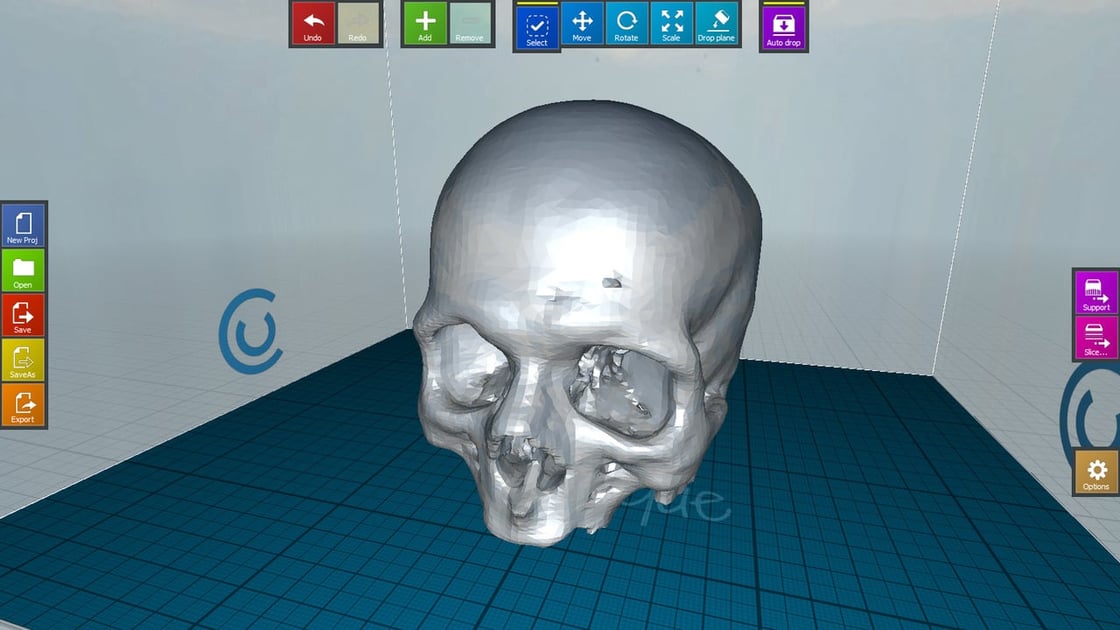Viewport: 1120px width, 630px height.
Task: Add a new model to the scene
Action: [423, 24]
